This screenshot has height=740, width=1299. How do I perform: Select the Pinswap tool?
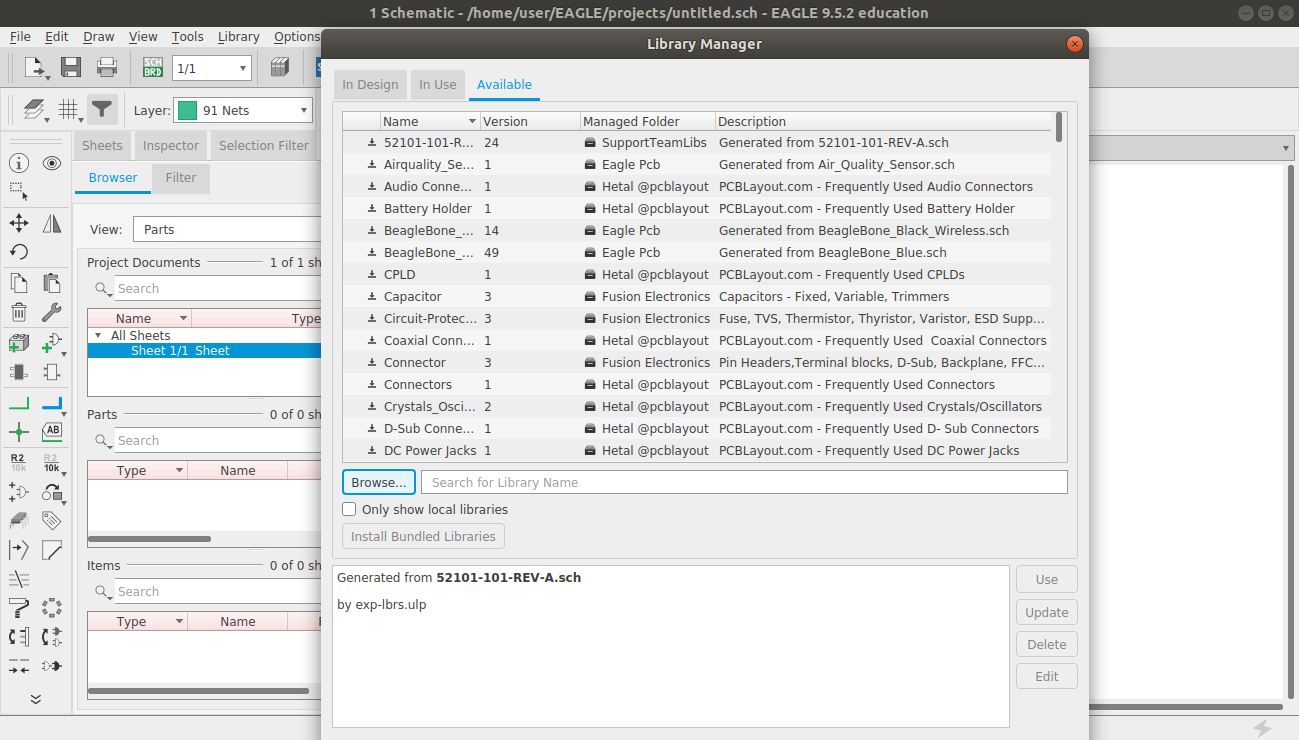pyautogui.click(x=19, y=636)
